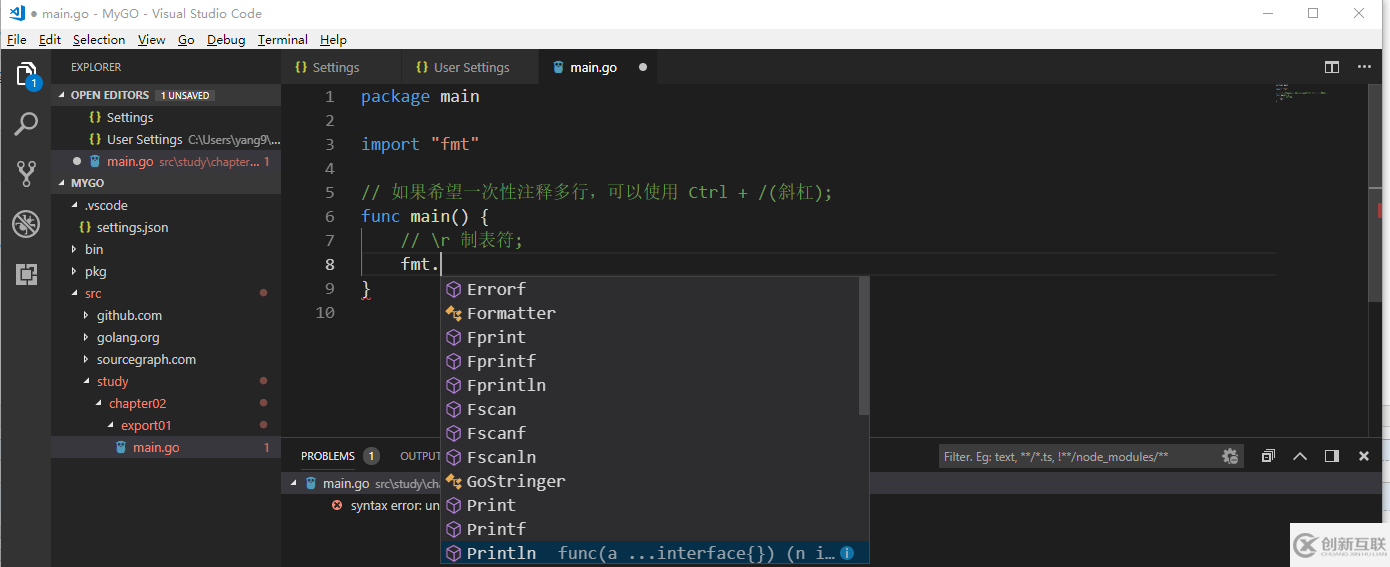Open User Settings in Open Editors list
The height and width of the screenshot is (567, 1390).
[166, 139]
